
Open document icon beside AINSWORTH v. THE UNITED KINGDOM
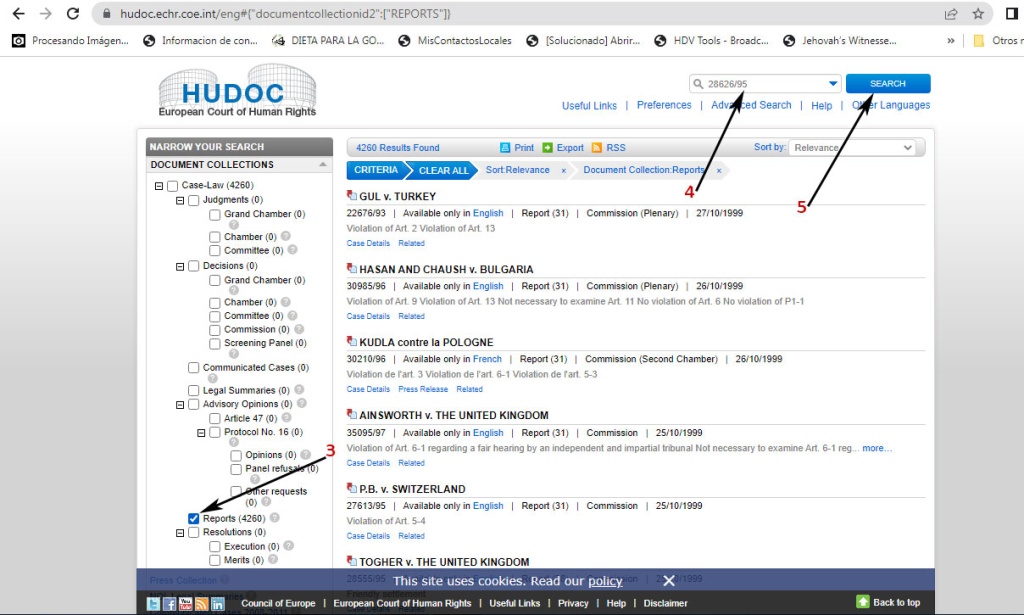(x=351, y=415)
